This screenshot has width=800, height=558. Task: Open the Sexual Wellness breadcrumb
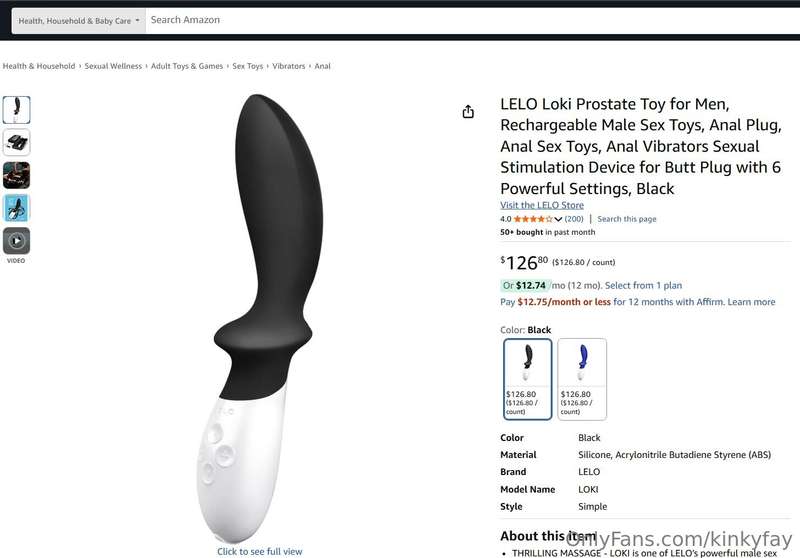pyautogui.click(x=113, y=66)
